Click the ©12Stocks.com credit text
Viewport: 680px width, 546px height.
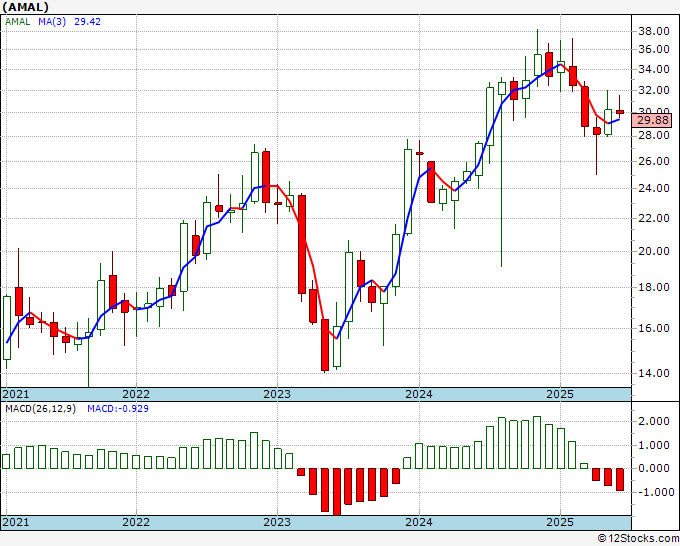point(638,539)
